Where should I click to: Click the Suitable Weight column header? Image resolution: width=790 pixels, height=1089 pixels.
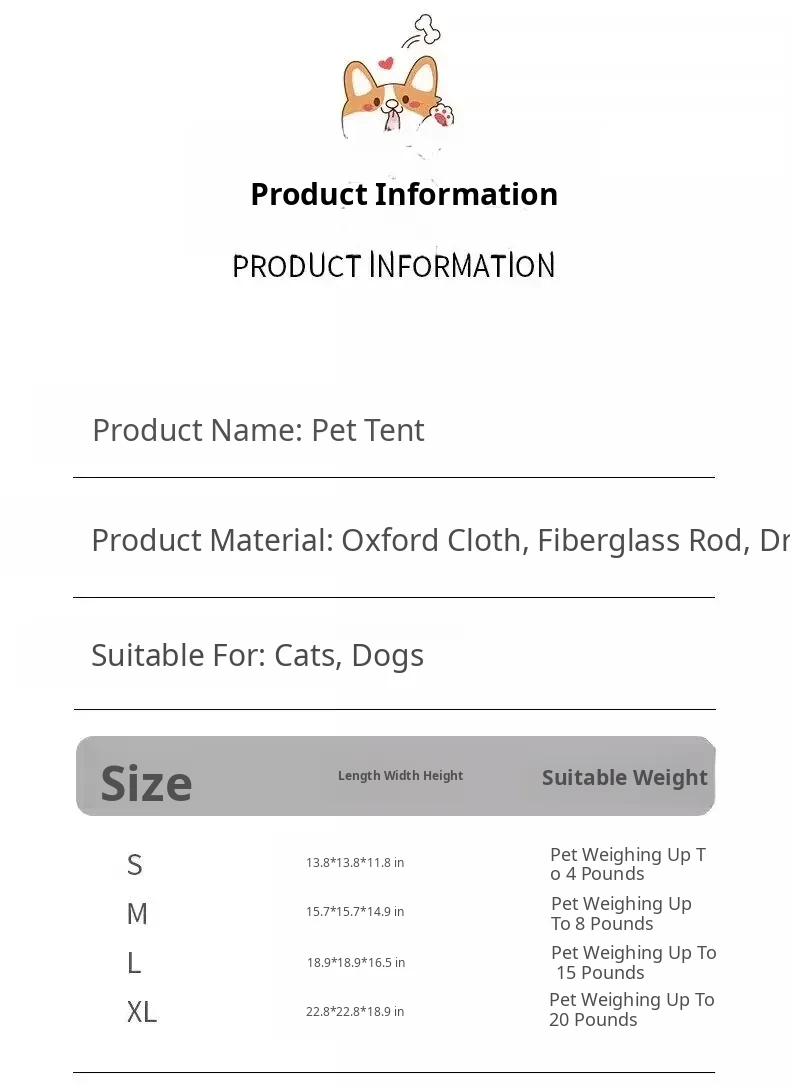click(624, 778)
